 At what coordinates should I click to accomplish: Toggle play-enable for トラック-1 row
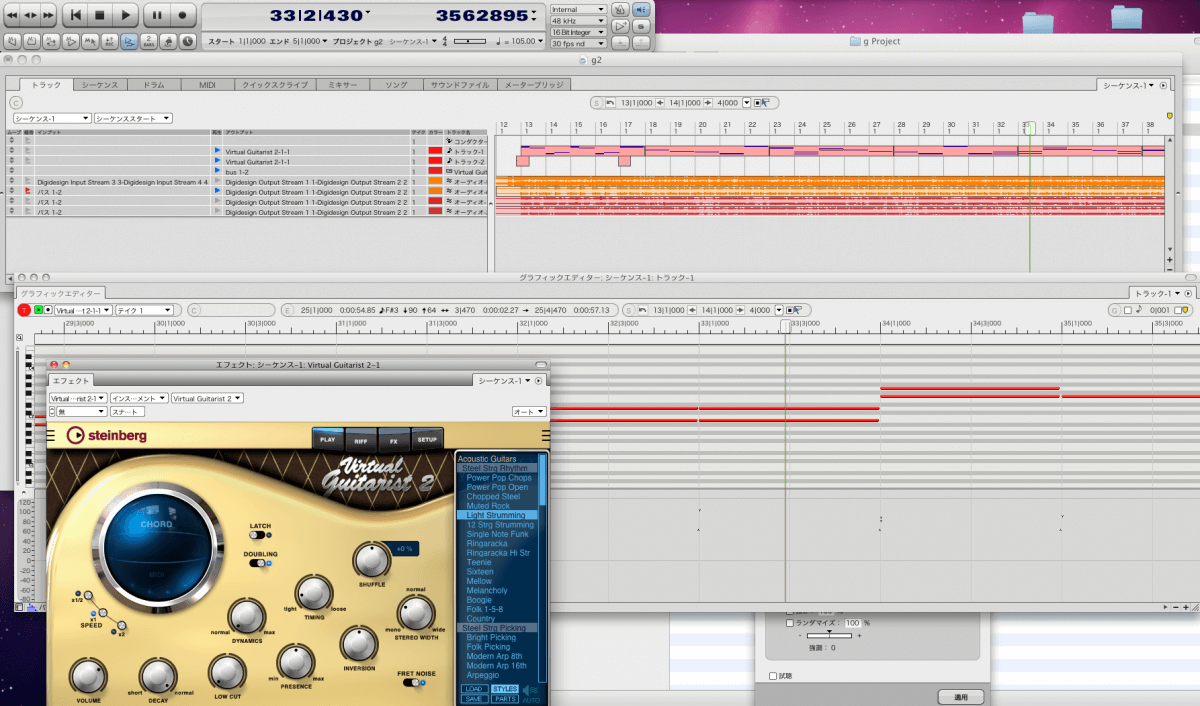pos(217,151)
